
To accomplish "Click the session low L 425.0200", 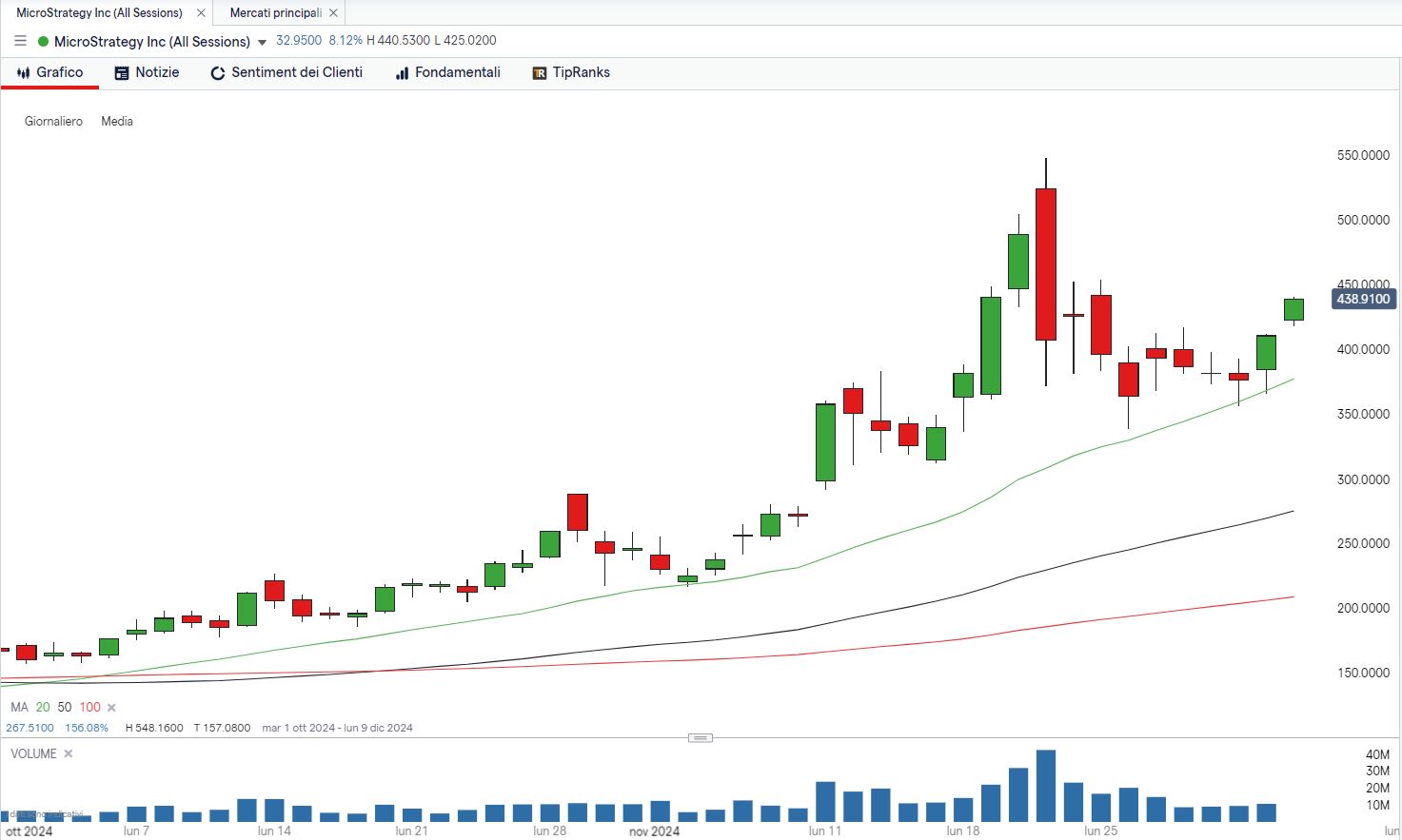I will click(x=465, y=41).
